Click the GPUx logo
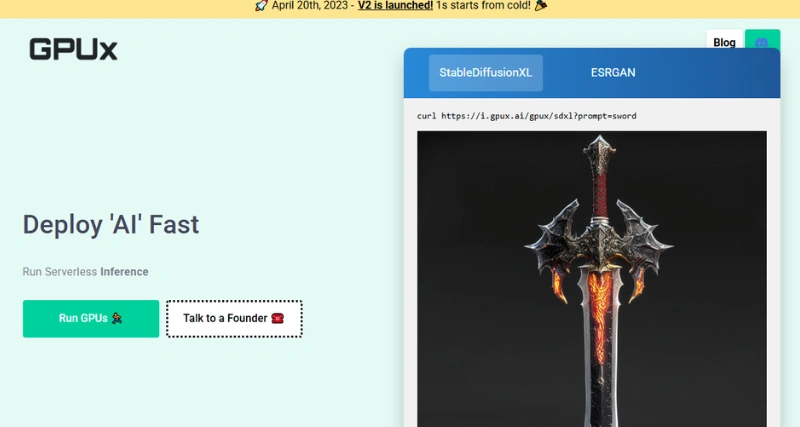This screenshot has width=800, height=427. click(x=73, y=49)
